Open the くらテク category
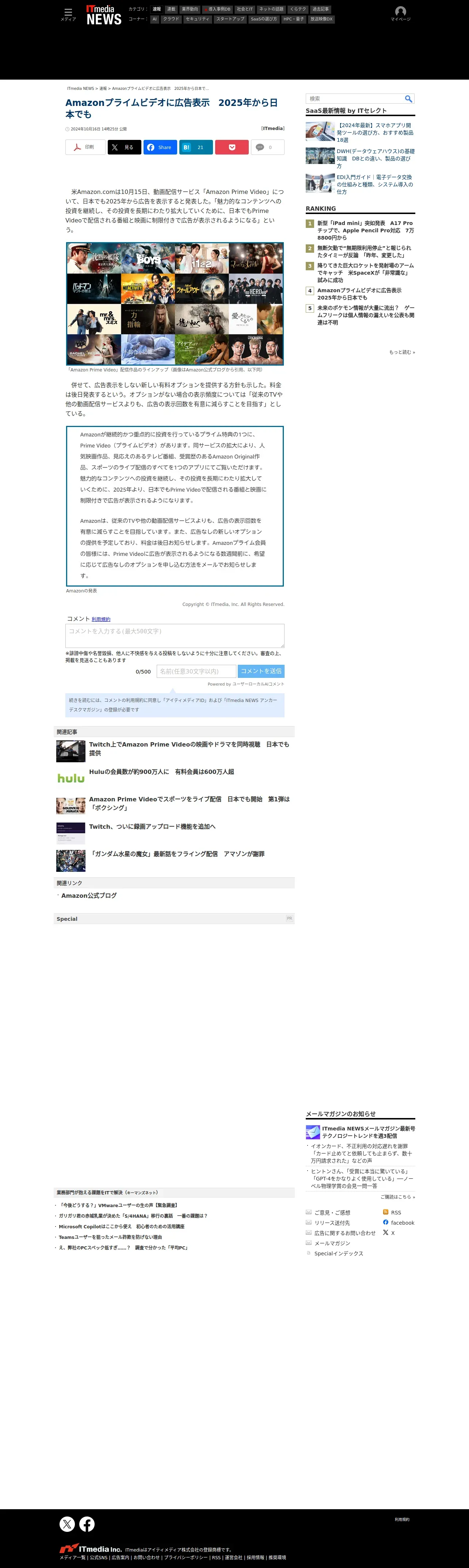The height and width of the screenshot is (1568, 469). pyautogui.click(x=298, y=9)
